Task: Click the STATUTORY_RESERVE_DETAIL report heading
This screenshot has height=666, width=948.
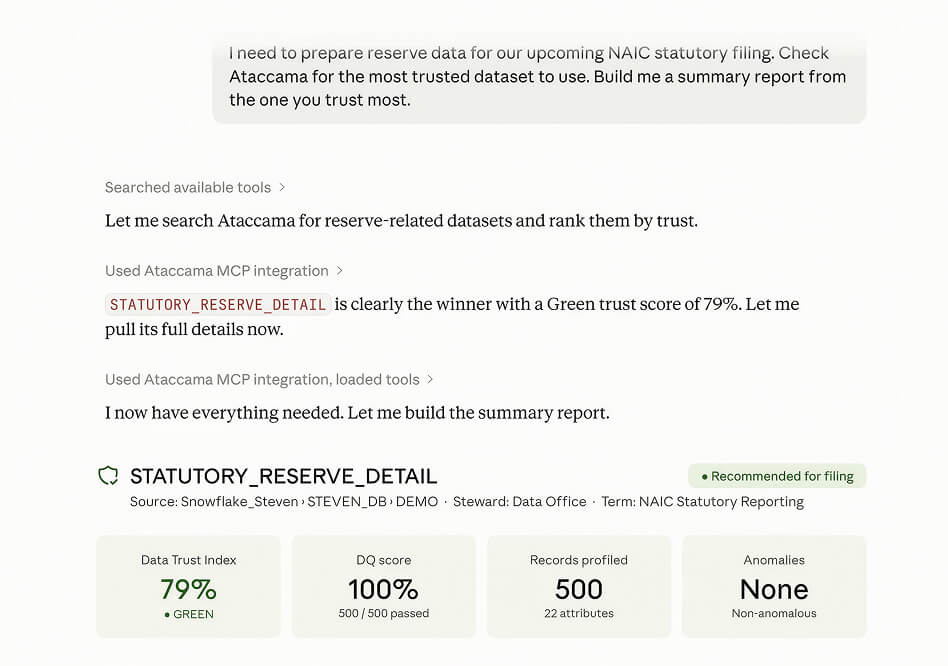Action: 284,476
